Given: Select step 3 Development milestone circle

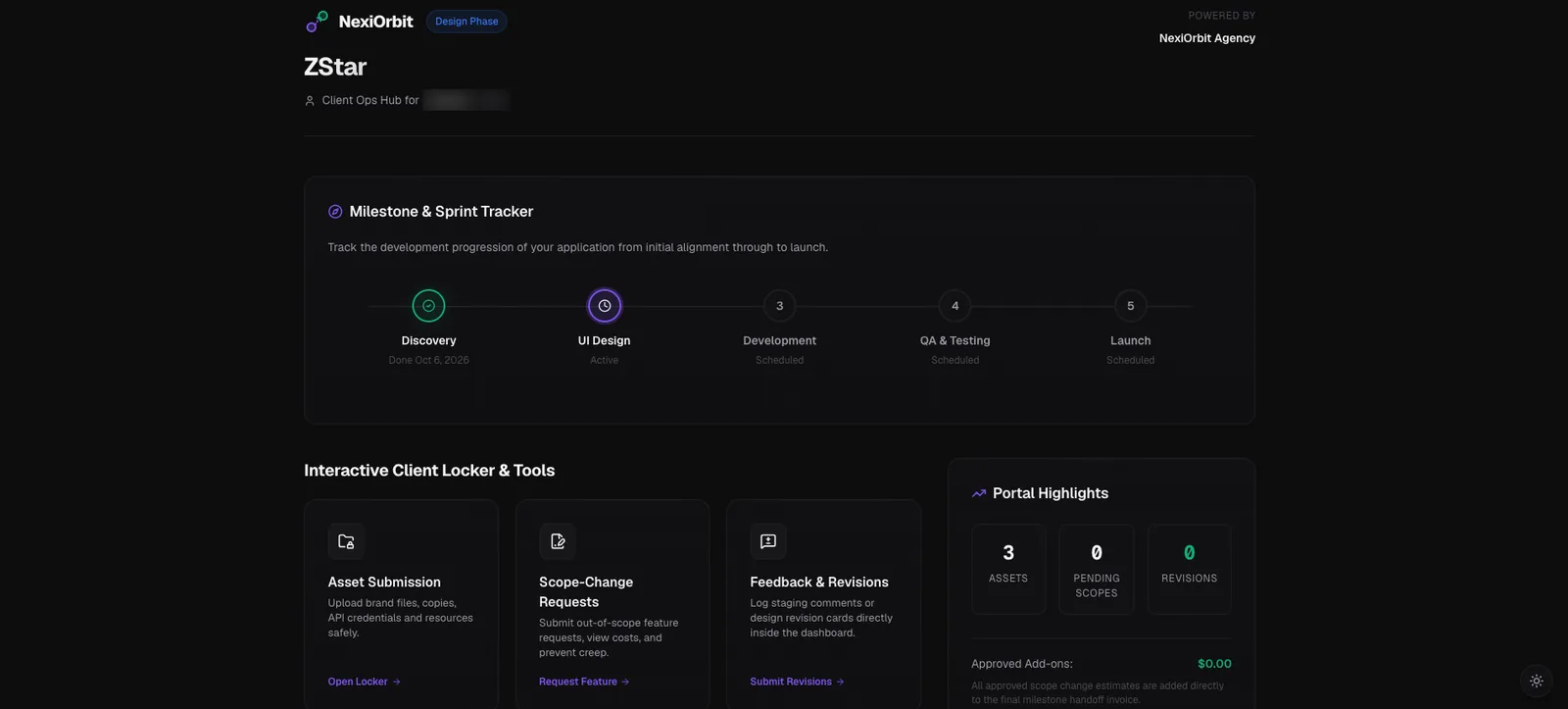Looking at the screenshot, I should coord(780,306).
